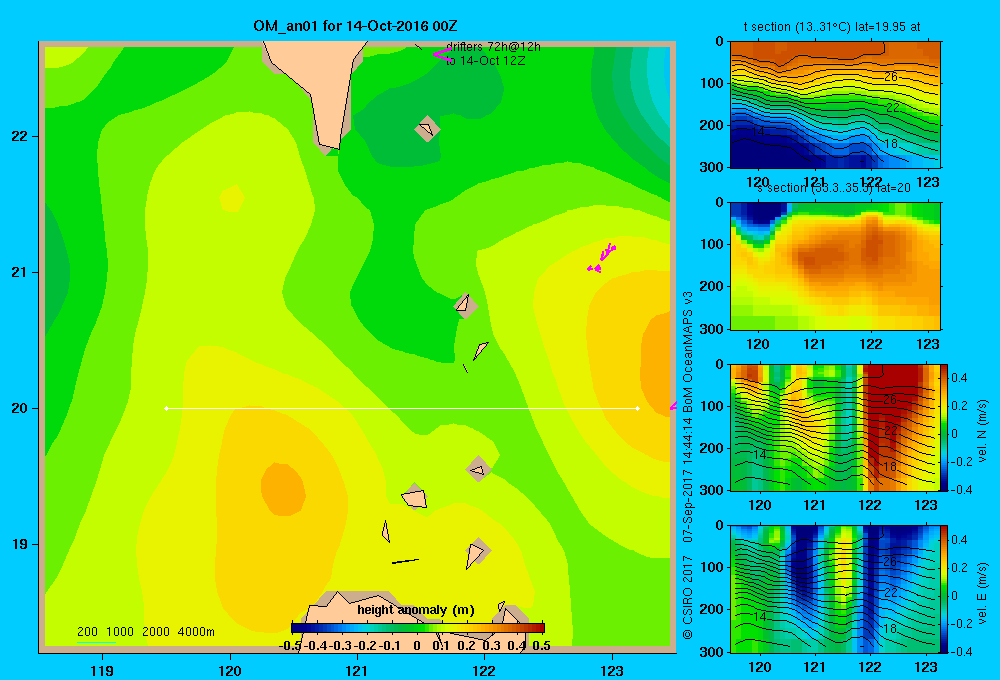Click the Taiwan landmass at top of map
The height and width of the screenshot is (680, 1000).
pos(317,83)
